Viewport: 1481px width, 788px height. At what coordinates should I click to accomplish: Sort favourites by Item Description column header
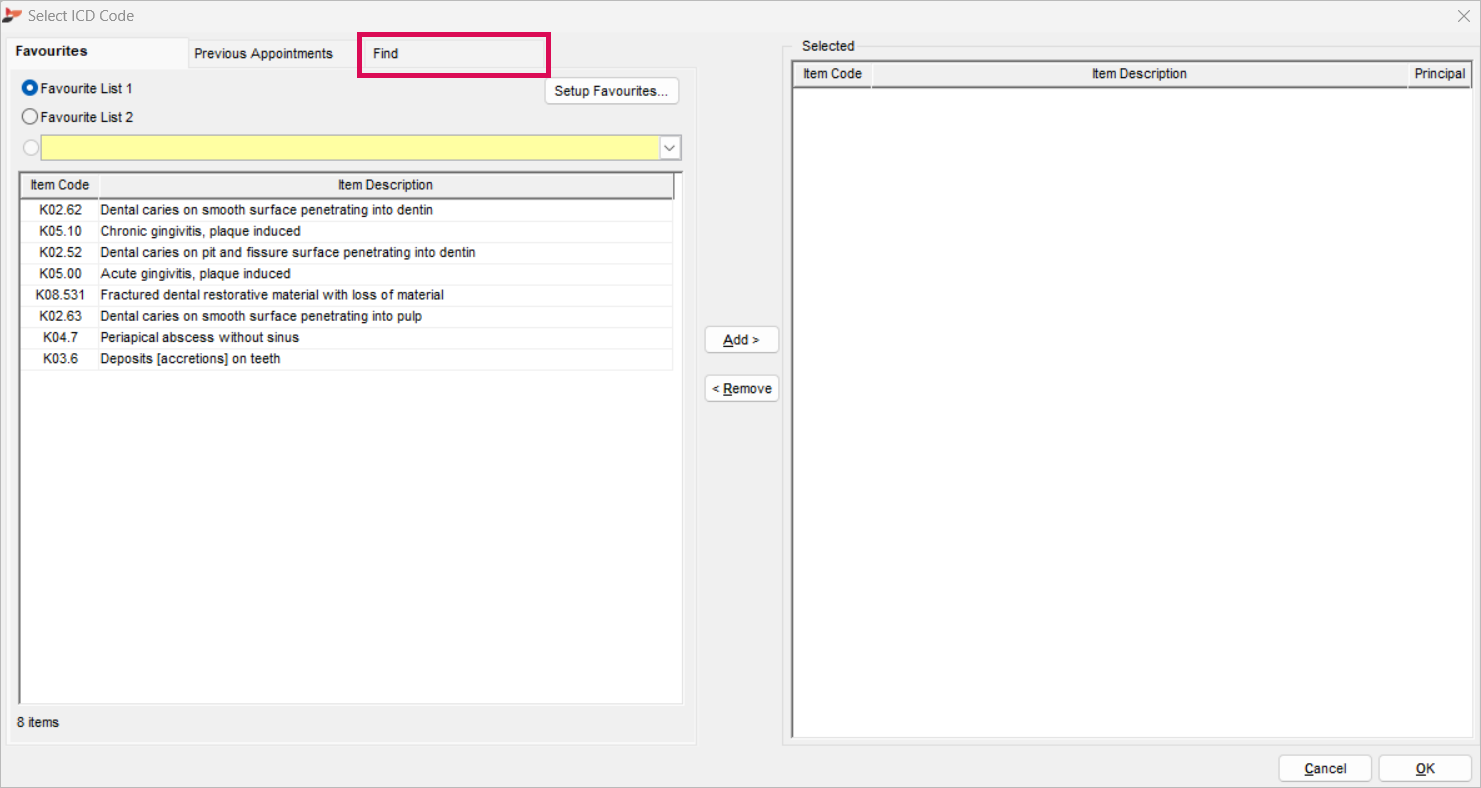[386, 186]
